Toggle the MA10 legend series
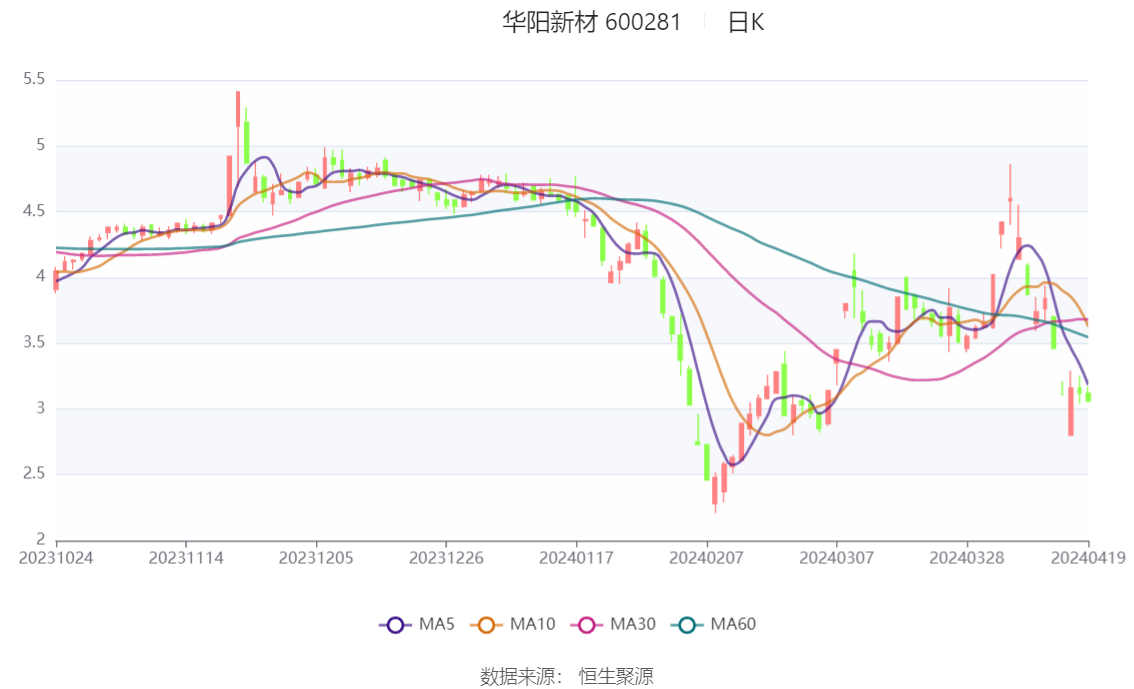Screen dimensions: 1134x689 point(513,625)
